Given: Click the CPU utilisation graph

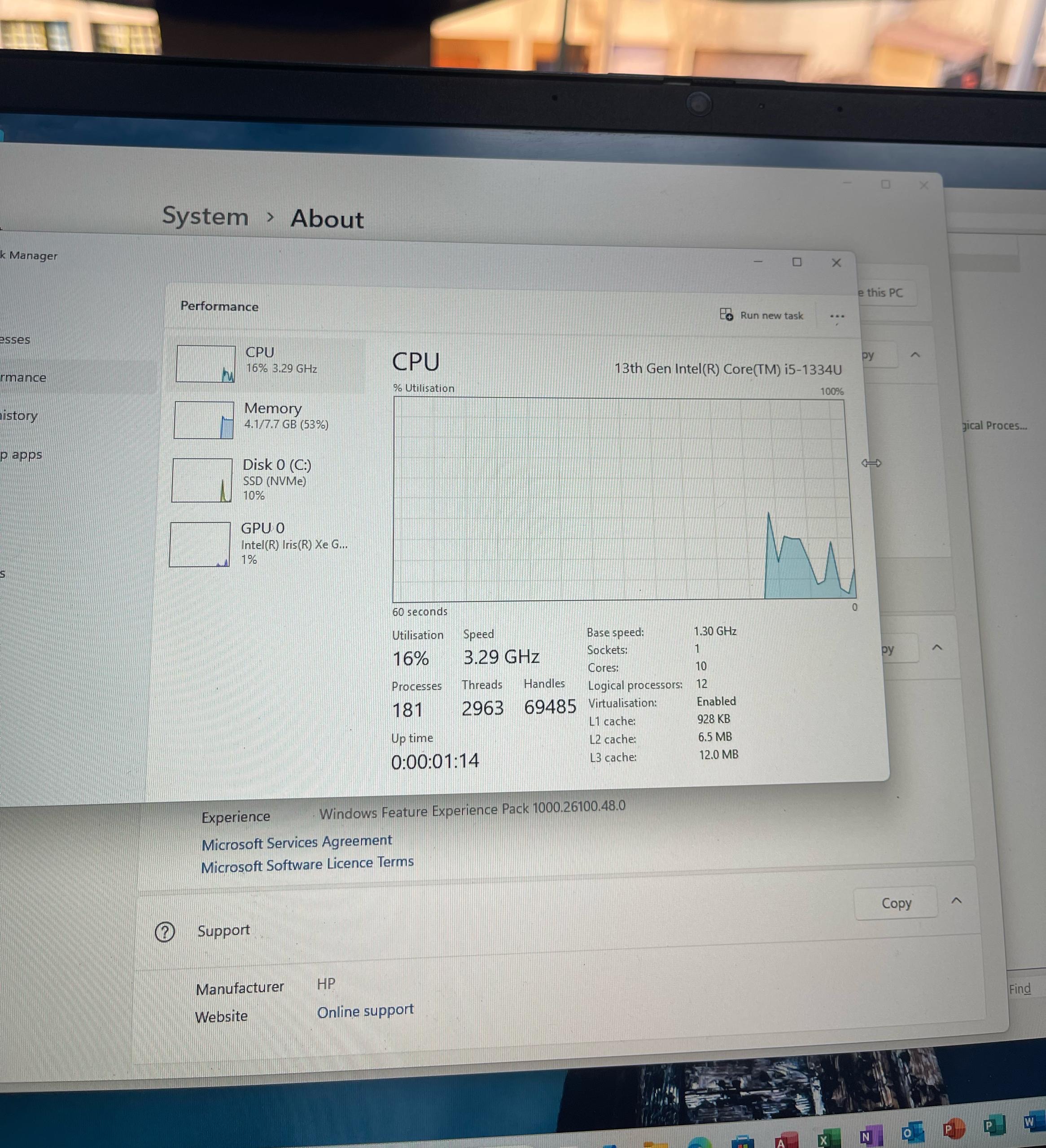Looking at the screenshot, I should tap(623, 498).
